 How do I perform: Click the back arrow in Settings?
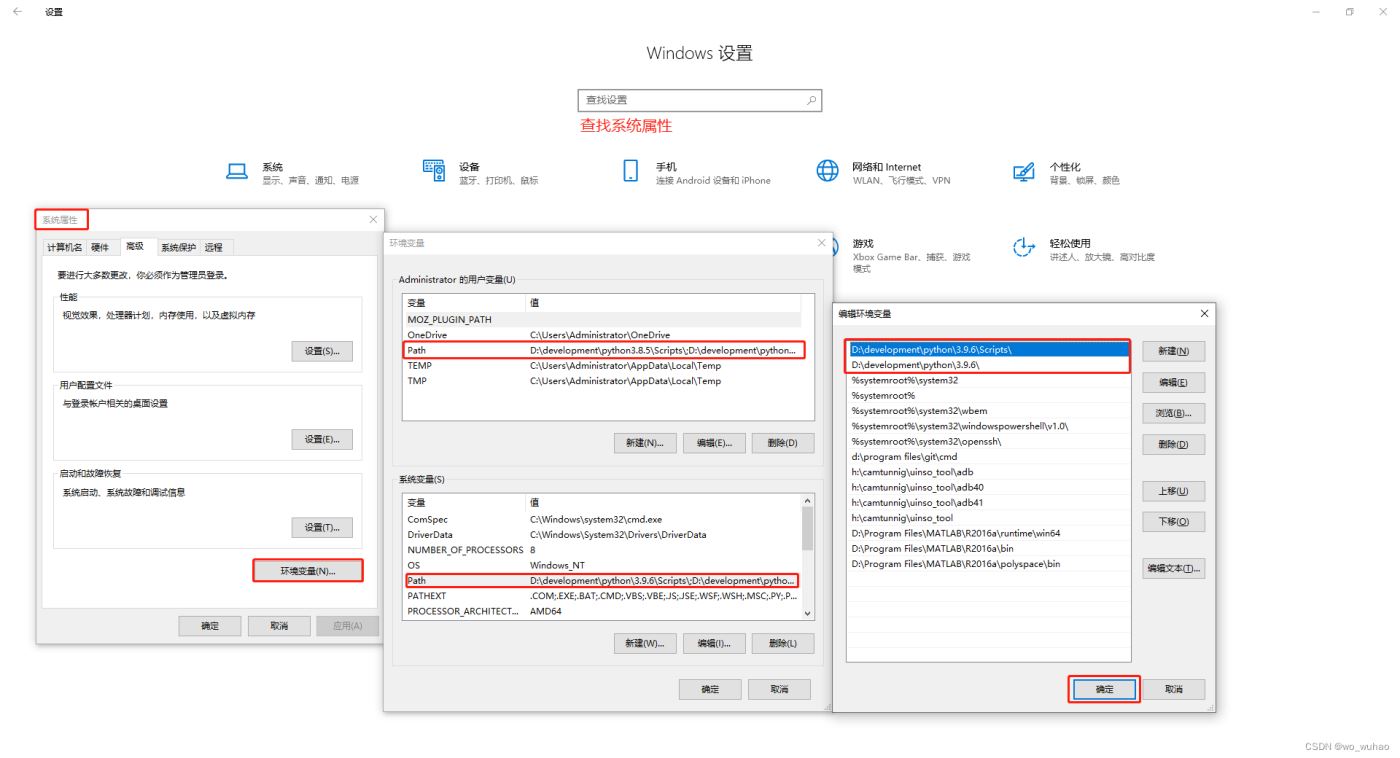[x=13, y=12]
